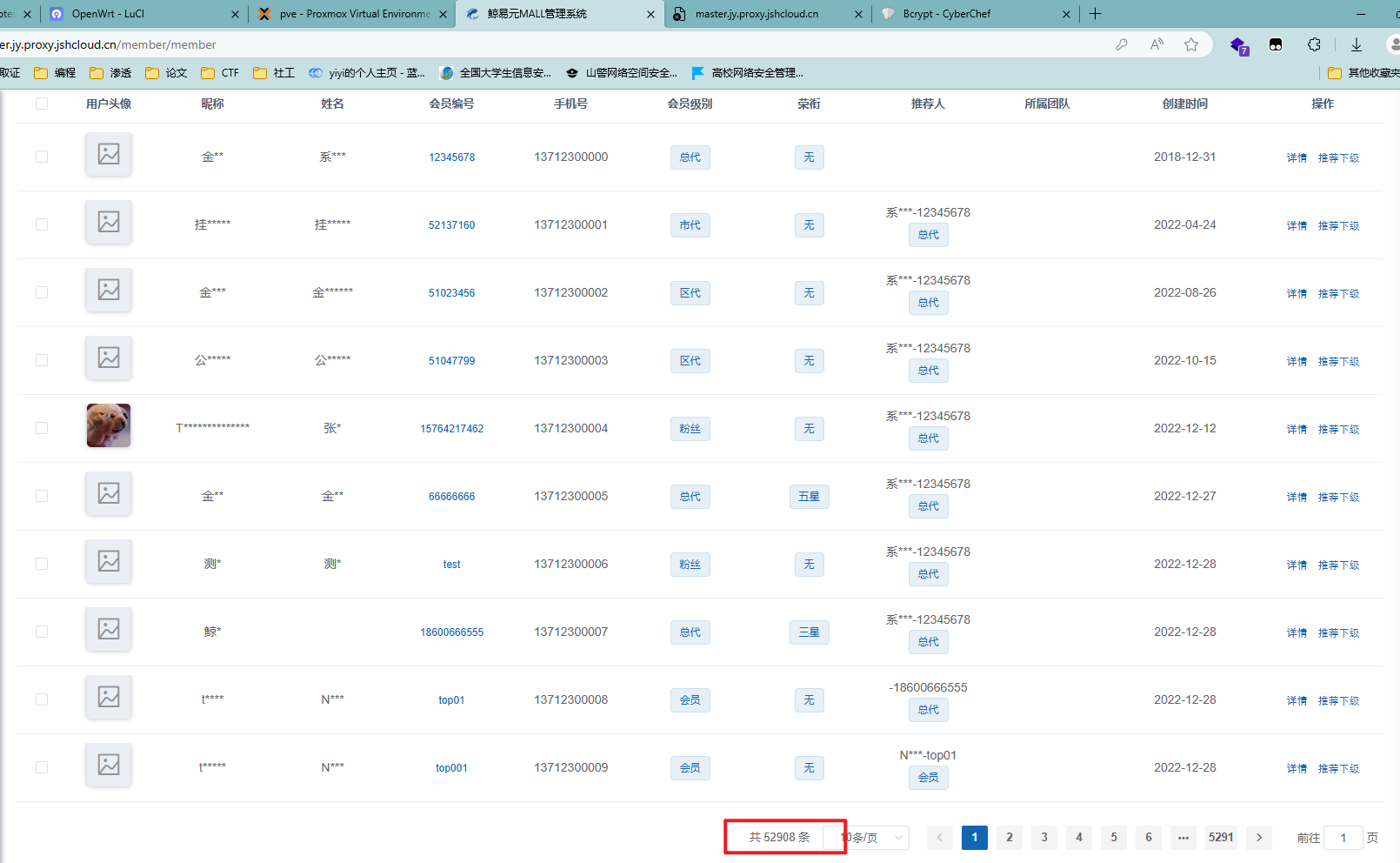Open 其他收藏夹 folder
The height and width of the screenshot is (863, 1400).
(x=1363, y=73)
